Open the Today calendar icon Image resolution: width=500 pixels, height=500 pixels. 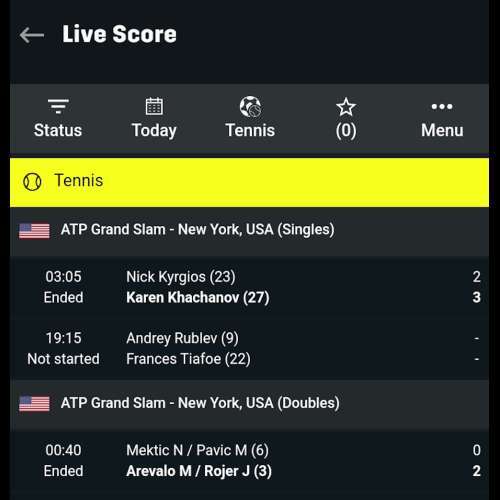(x=154, y=106)
